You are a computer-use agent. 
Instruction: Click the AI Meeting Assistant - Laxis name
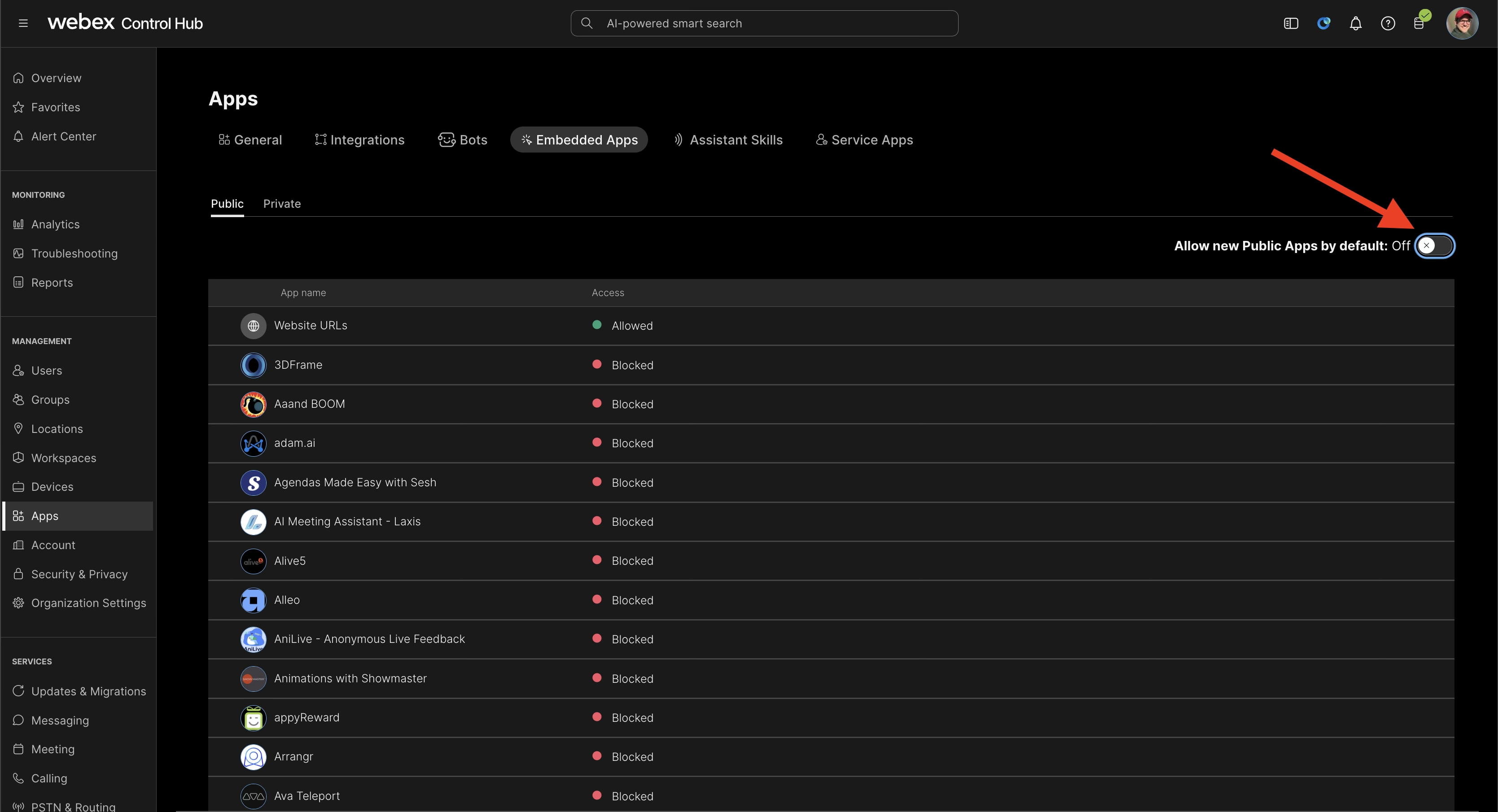tap(347, 521)
